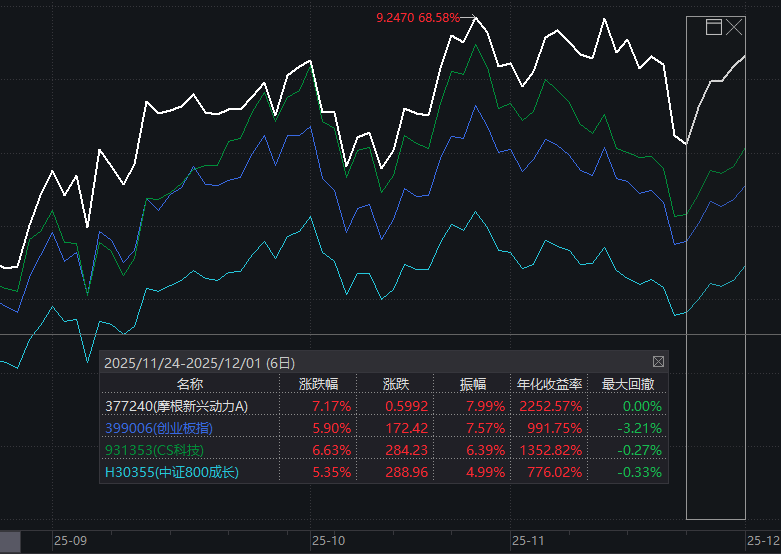Select the H30355(中证800成长) row
The width and height of the screenshot is (781, 554).
pyautogui.click(x=384, y=472)
